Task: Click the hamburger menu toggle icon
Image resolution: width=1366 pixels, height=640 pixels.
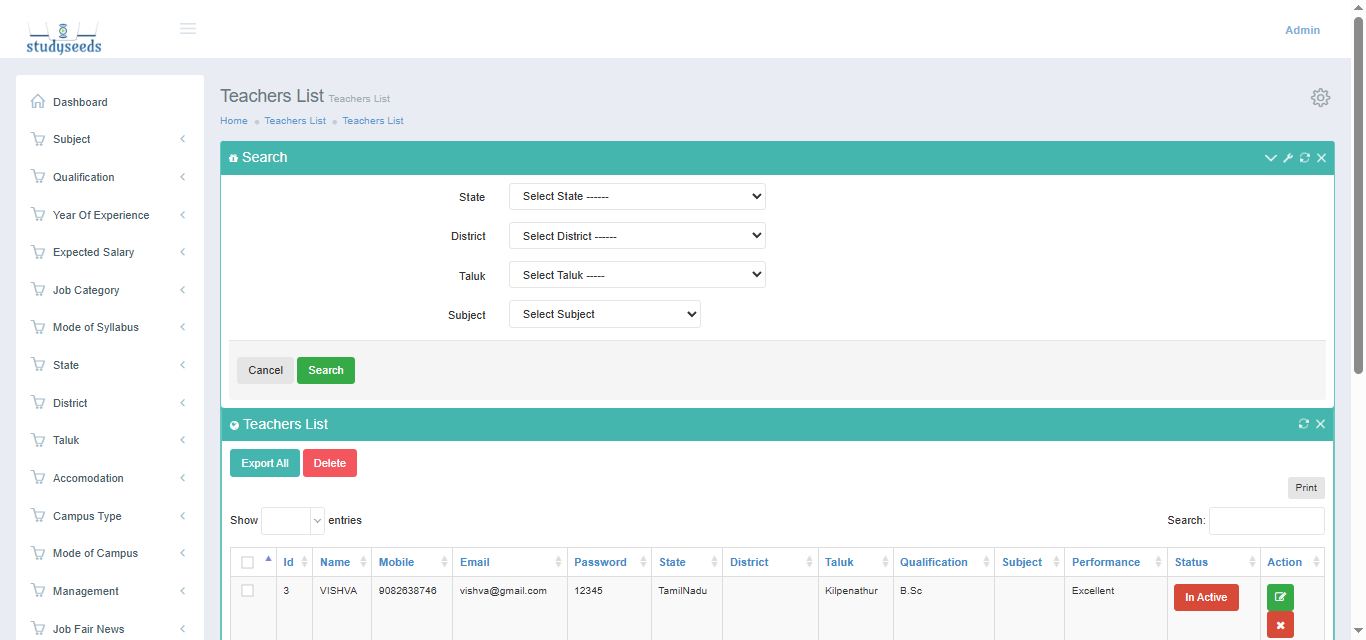Action: coord(188,29)
